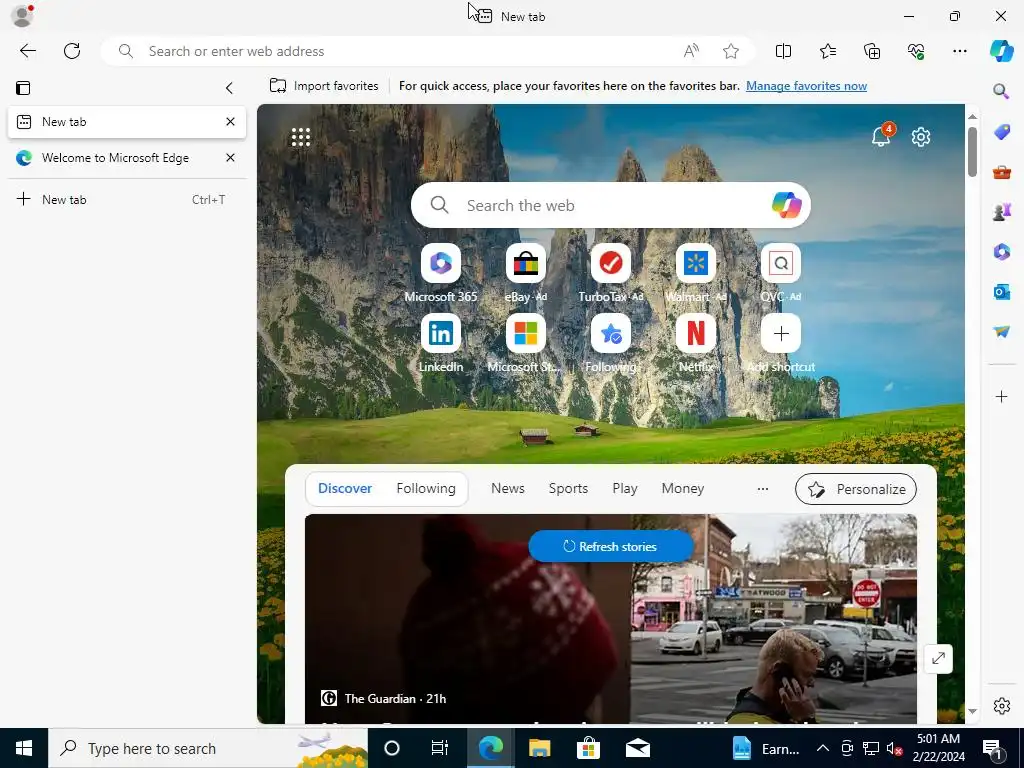
Task: Open the app launcher grid on the new tab page
Action: 300,137
